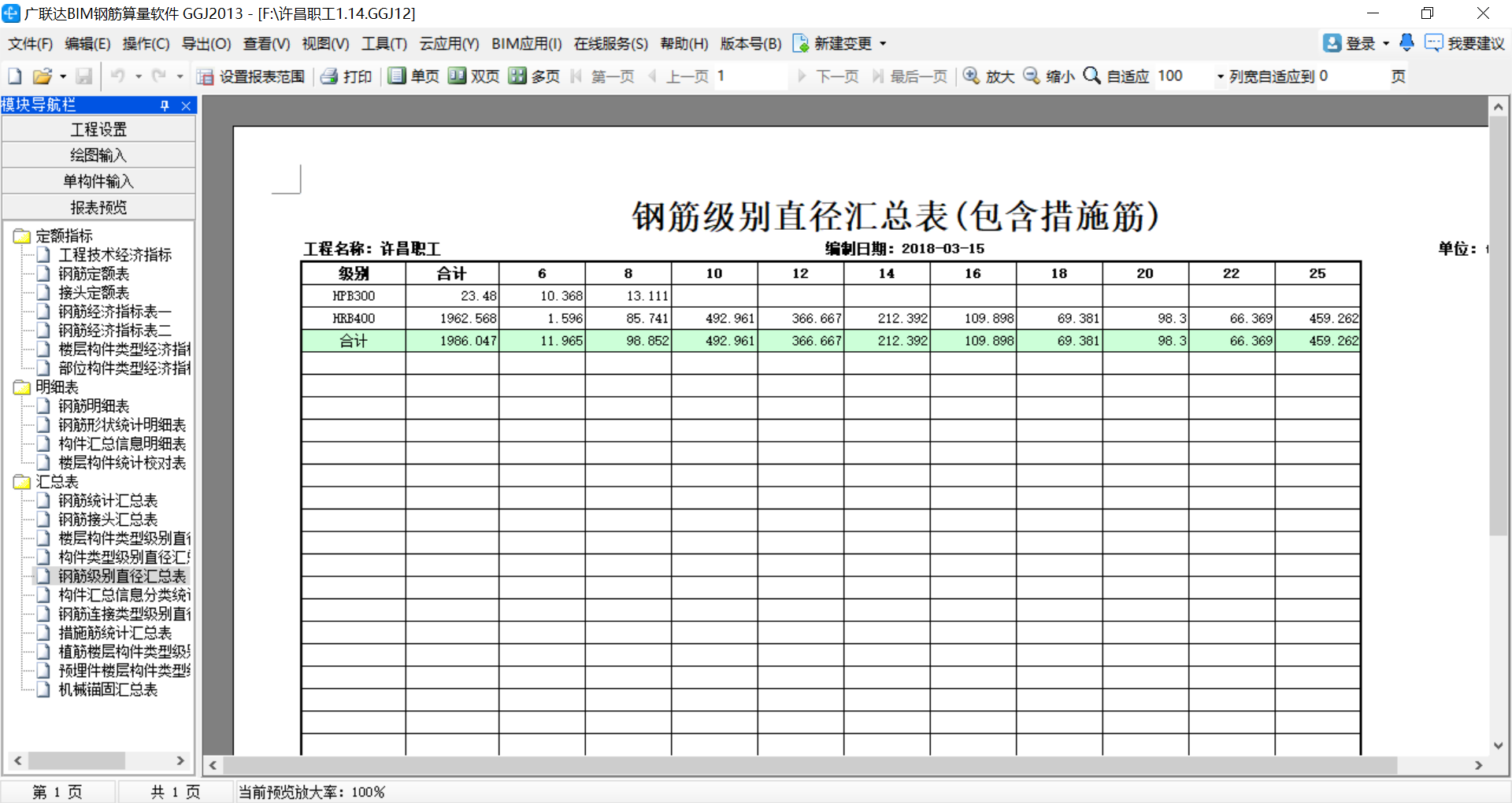Go to 第一页 first page
Image resolution: width=1512 pixels, height=803 pixels.
(602, 76)
